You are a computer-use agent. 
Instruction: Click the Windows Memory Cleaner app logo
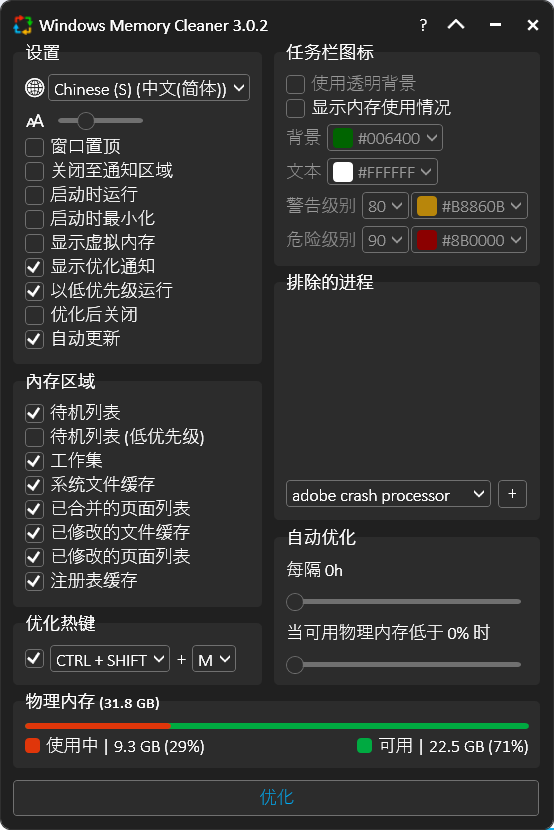(23, 25)
